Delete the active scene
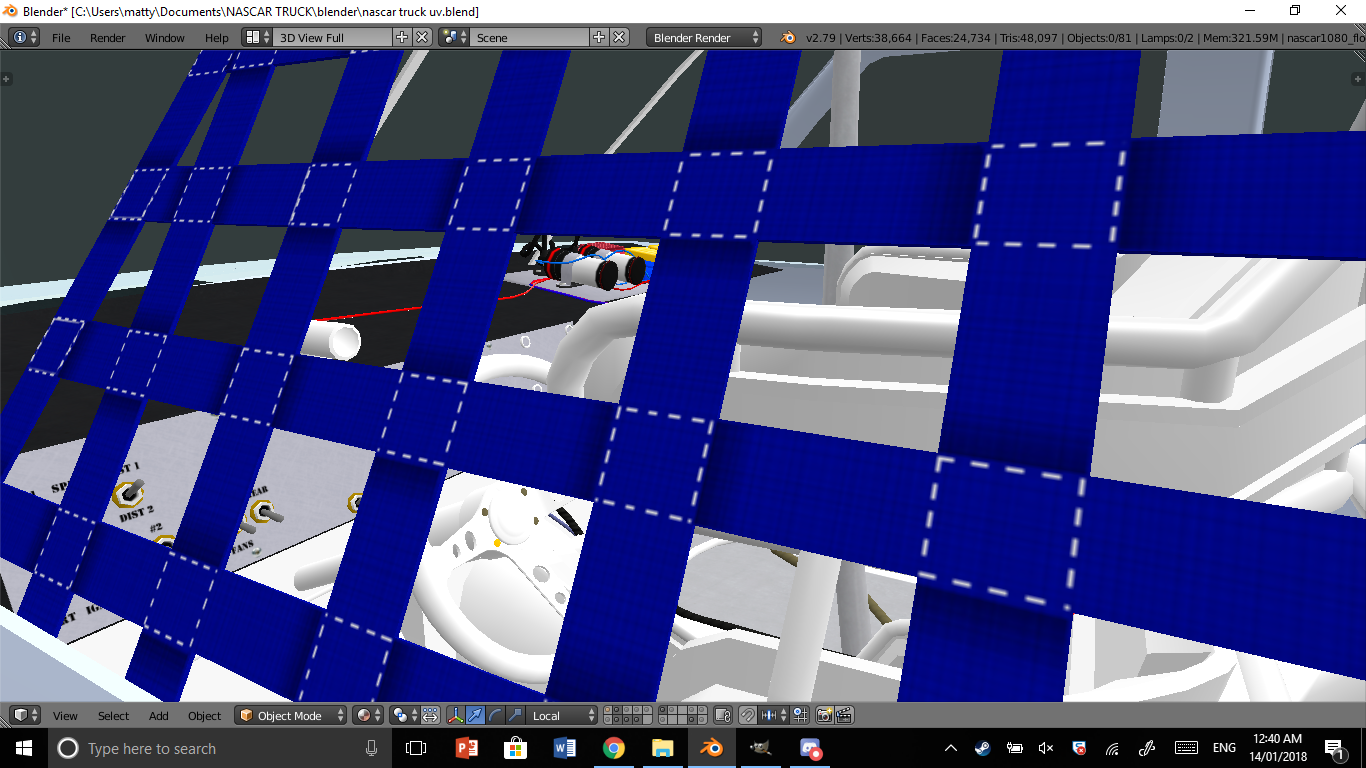1366x768 pixels. pyautogui.click(x=619, y=37)
